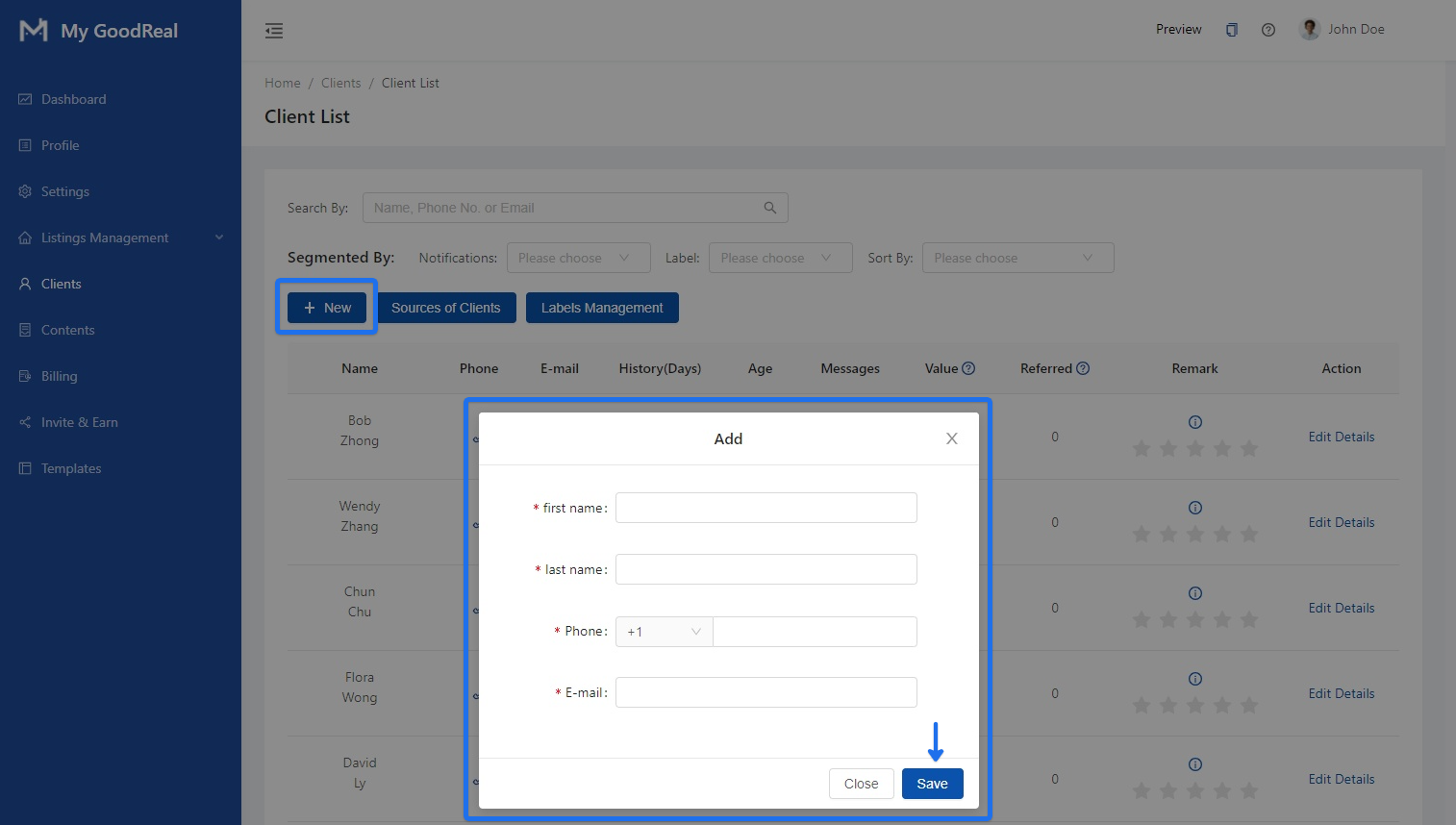Viewport: 1456px width, 825px height.
Task: Open Edit Details for Wendy Zhang
Action: point(1341,522)
